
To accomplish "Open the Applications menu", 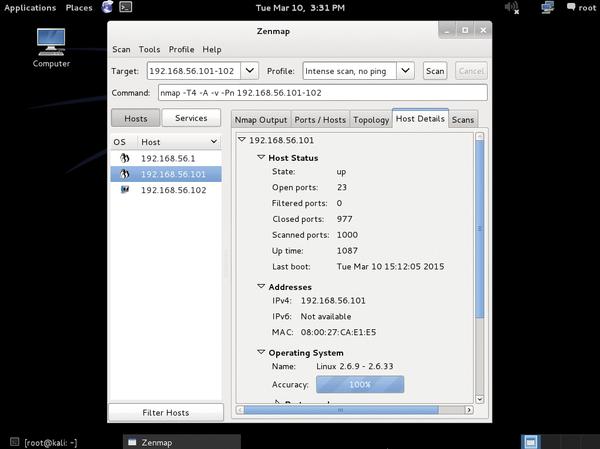I will [30, 8].
